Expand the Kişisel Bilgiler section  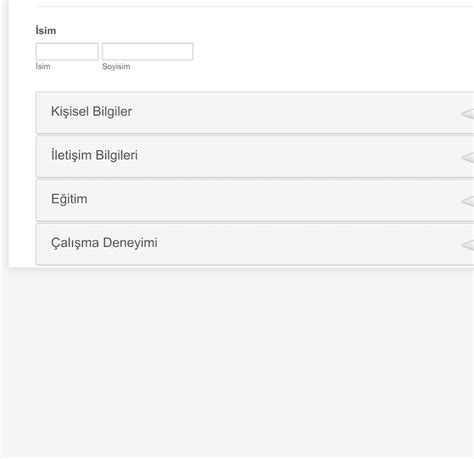pyautogui.click(x=255, y=113)
